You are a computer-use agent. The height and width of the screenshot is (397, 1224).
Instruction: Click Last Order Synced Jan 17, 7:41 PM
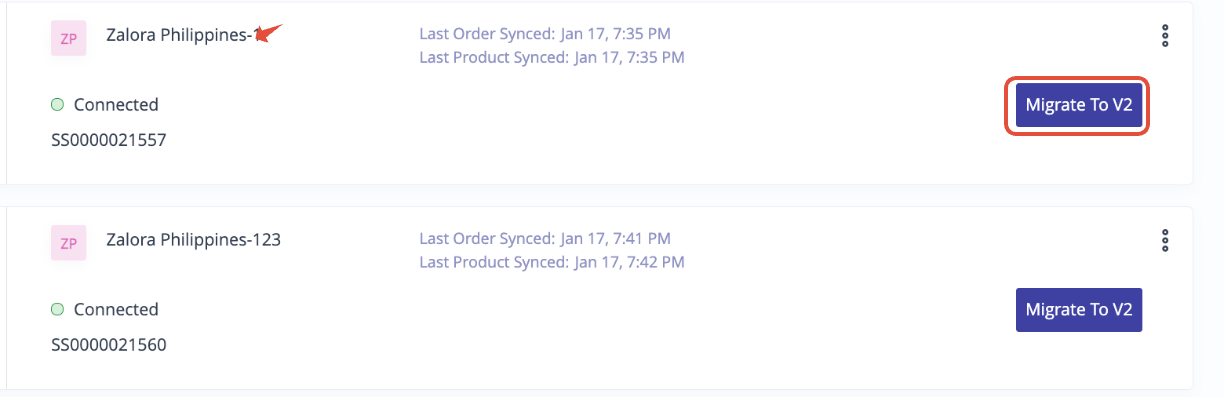click(545, 239)
